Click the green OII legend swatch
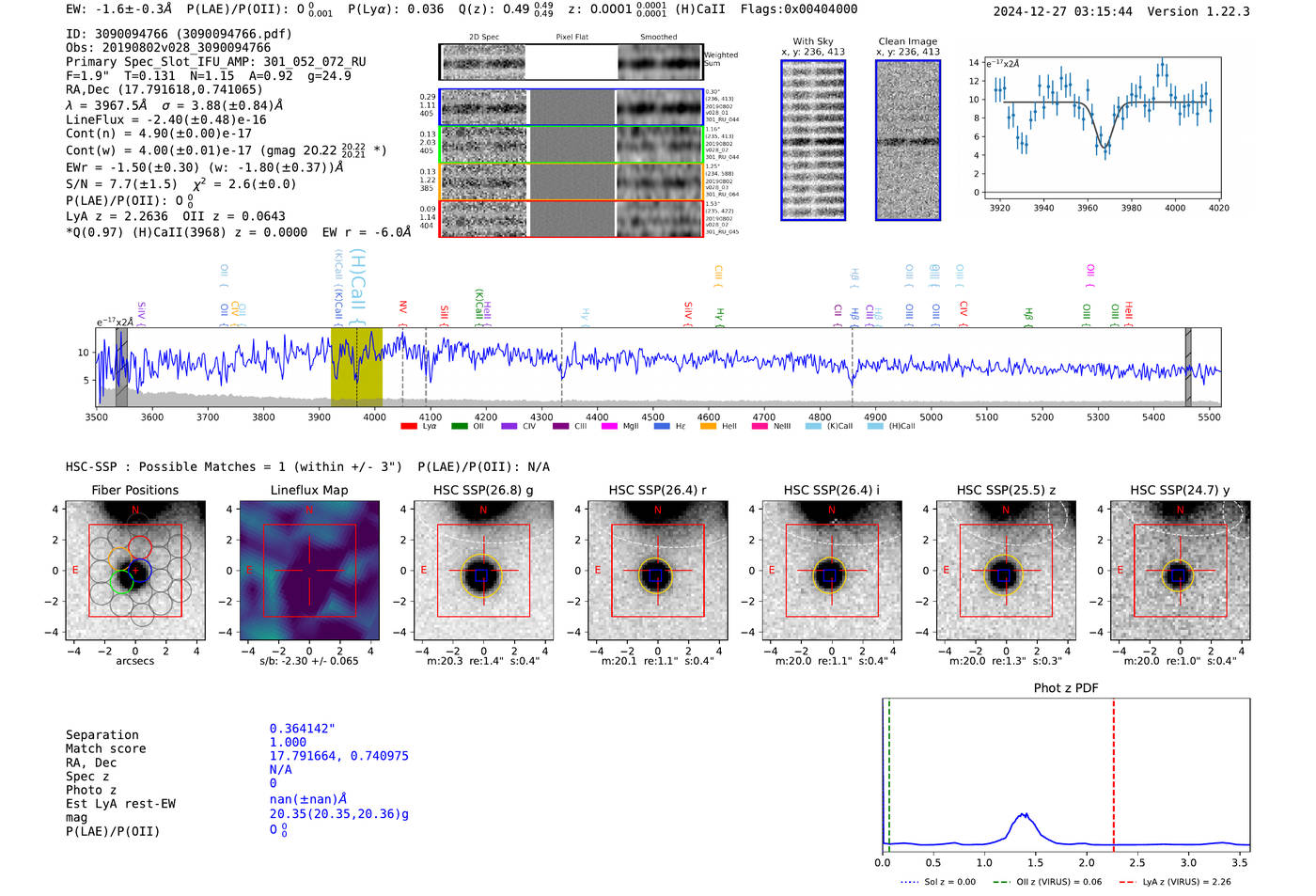Viewport: 1316px width, 896px height. (460, 426)
